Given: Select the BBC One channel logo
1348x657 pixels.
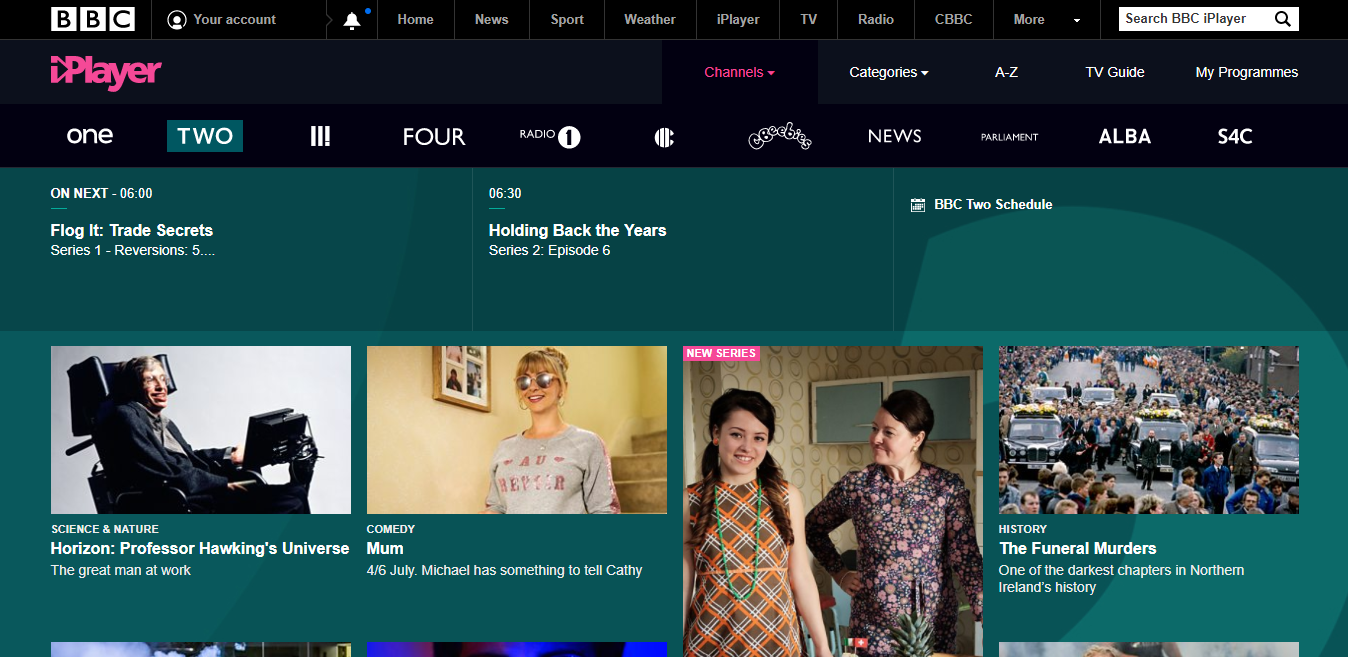Looking at the screenshot, I should (90, 136).
